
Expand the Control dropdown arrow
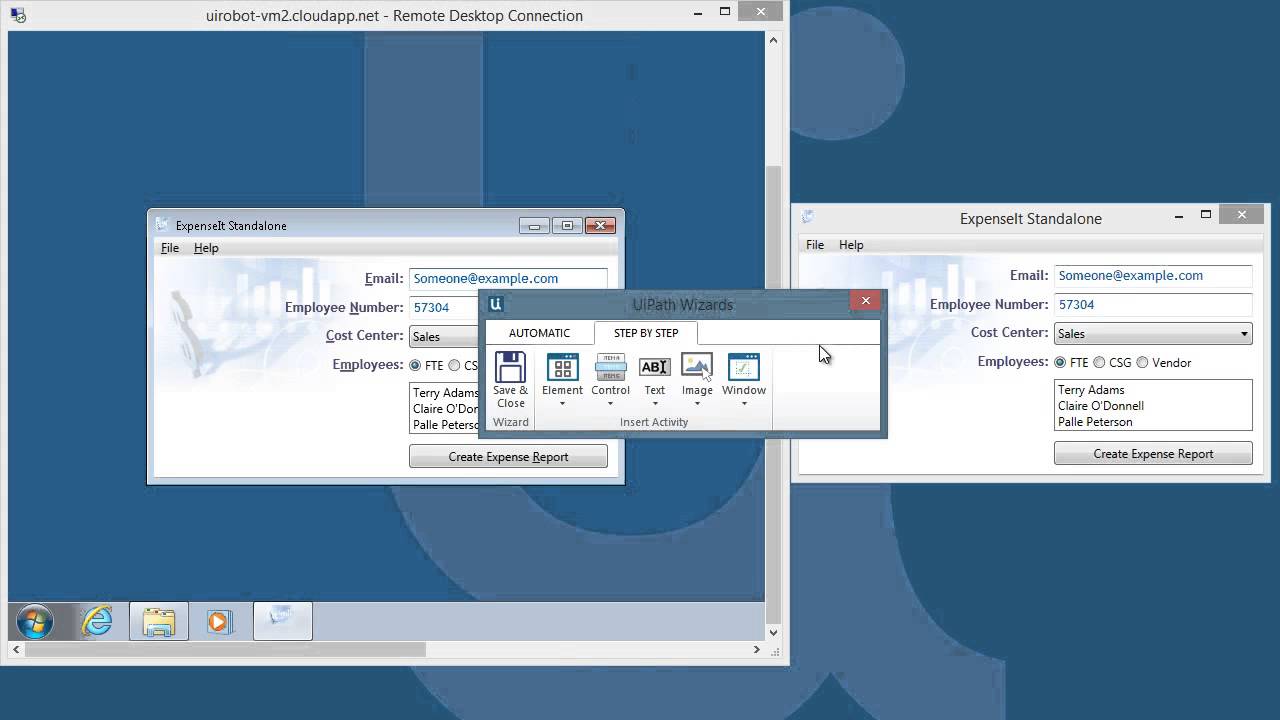[610, 404]
